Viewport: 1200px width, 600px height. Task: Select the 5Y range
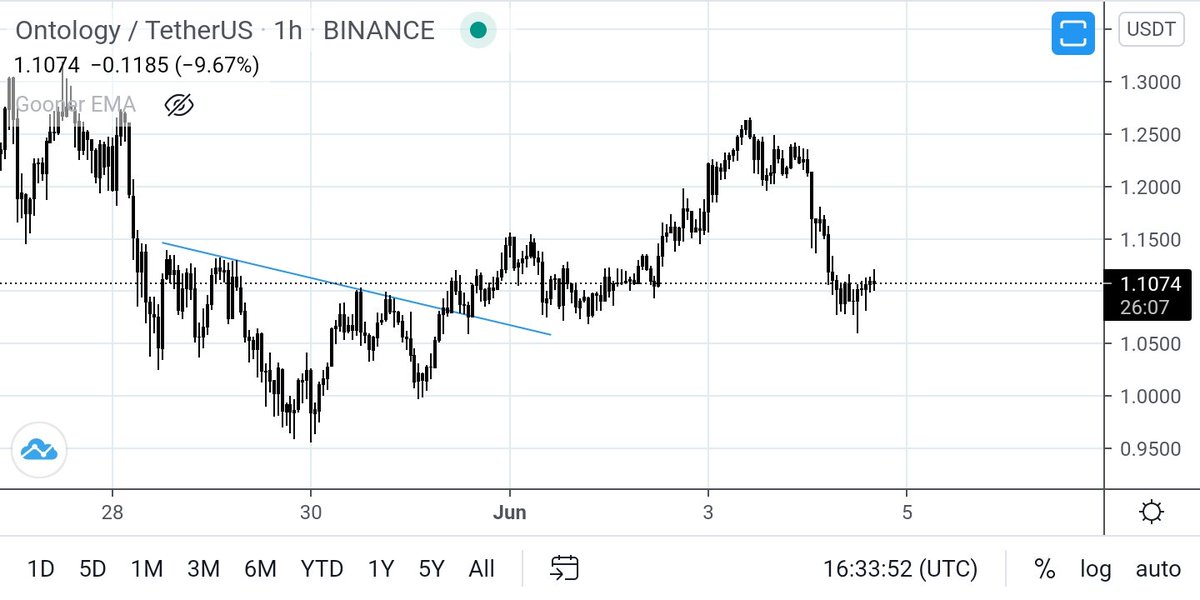[430, 568]
